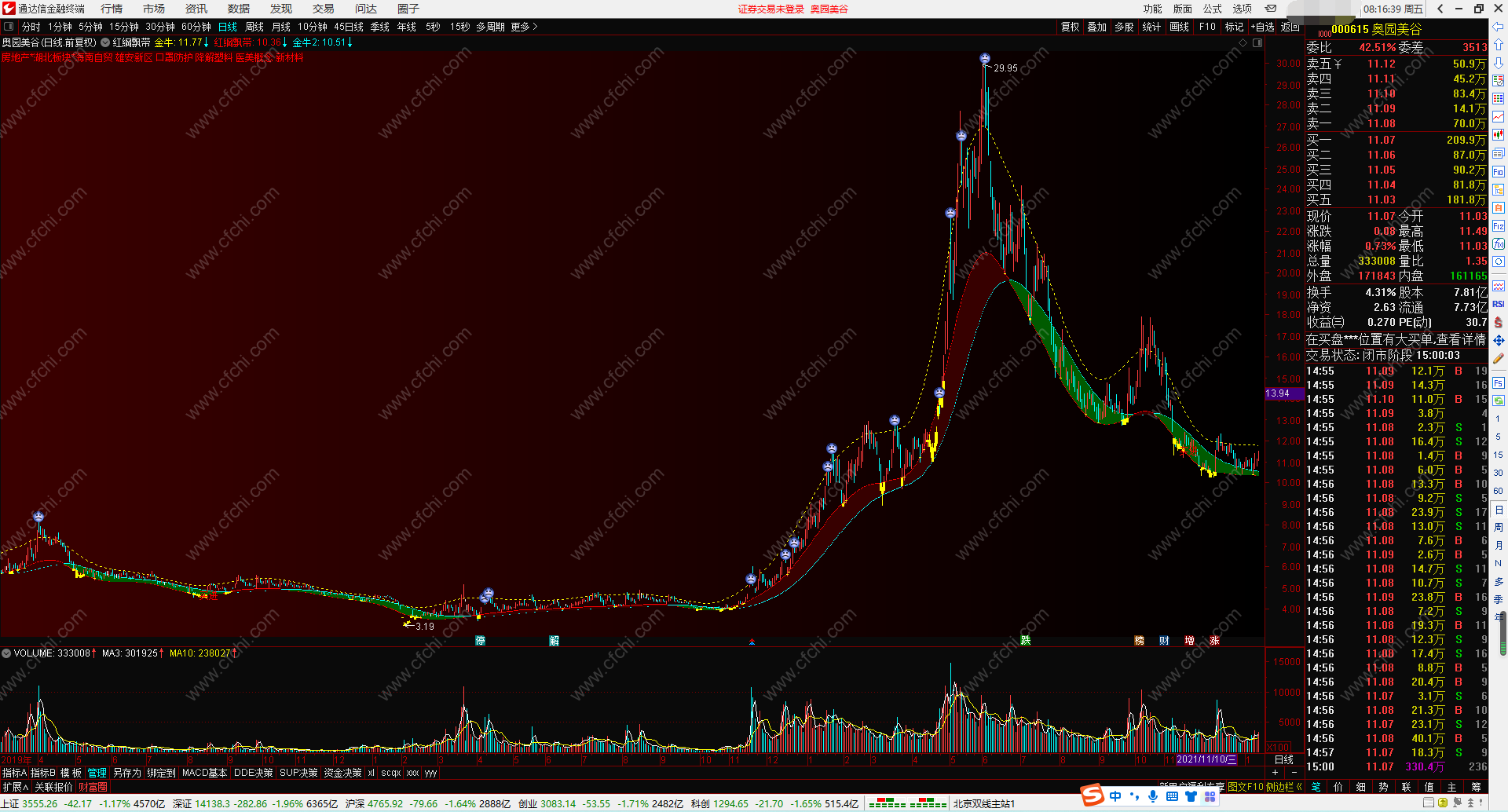Toggle the panel layout icon before 分时
This screenshot has width=1508, height=812.
point(9,27)
